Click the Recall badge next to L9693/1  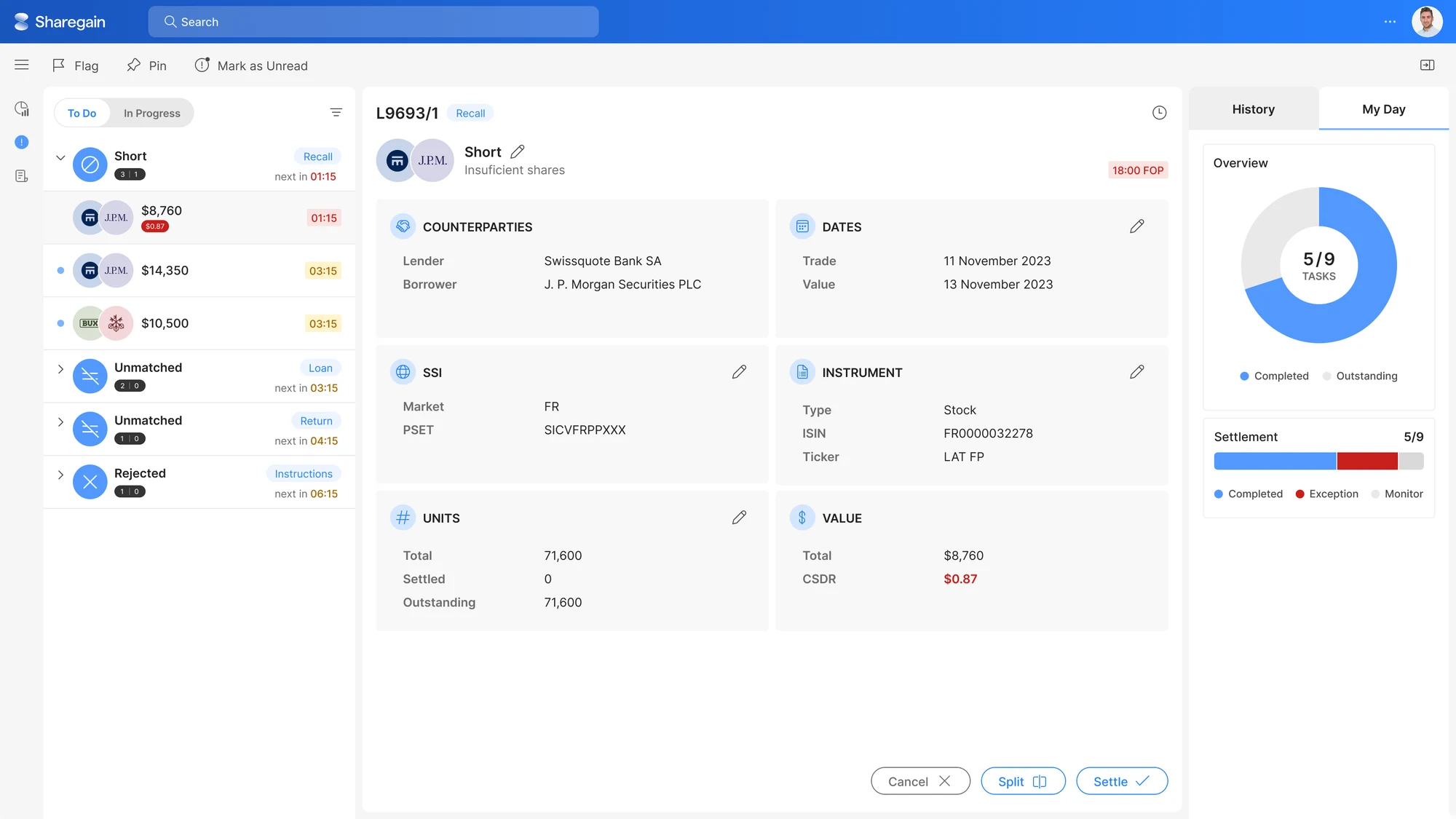(470, 113)
